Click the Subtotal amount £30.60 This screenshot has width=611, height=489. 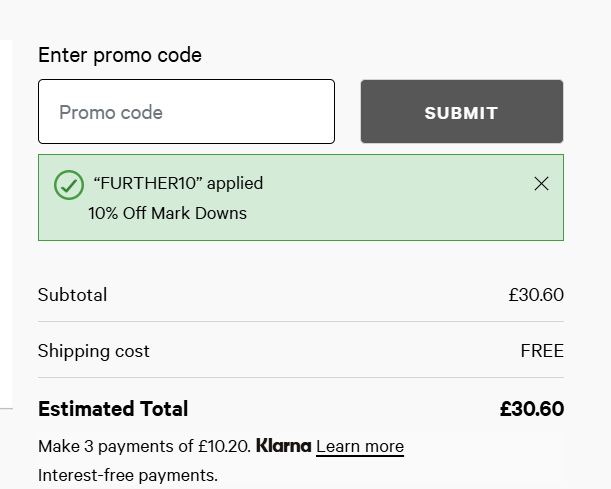click(x=536, y=295)
